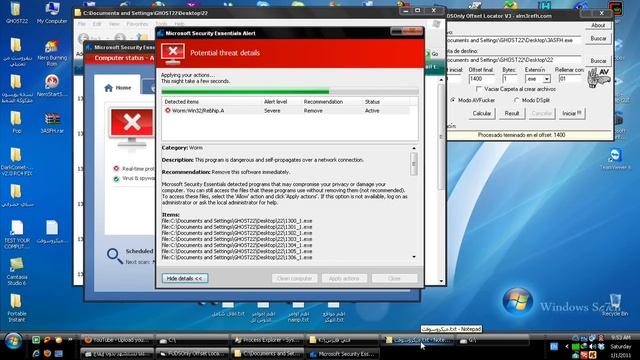Screen dimensions: 640x360
Task: Launch the Camtasia Studio 6 shortcut
Action: coord(17,271)
